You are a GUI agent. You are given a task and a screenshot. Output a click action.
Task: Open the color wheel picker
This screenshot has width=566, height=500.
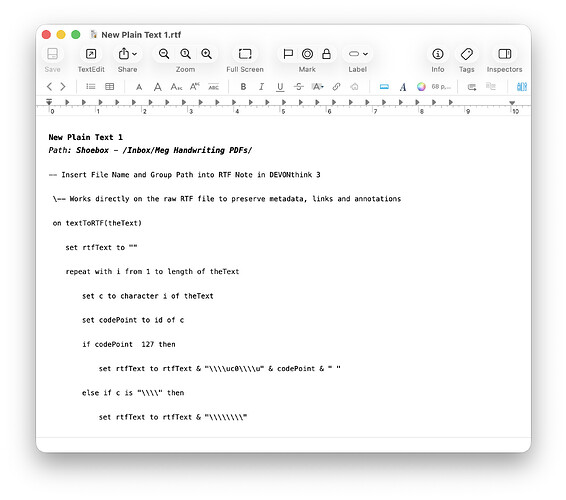[x=421, y=87]
